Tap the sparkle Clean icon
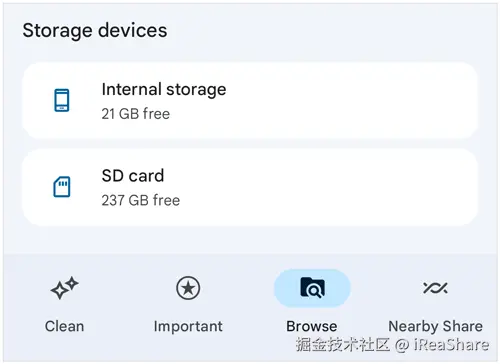500x364 pixels. 64,288
